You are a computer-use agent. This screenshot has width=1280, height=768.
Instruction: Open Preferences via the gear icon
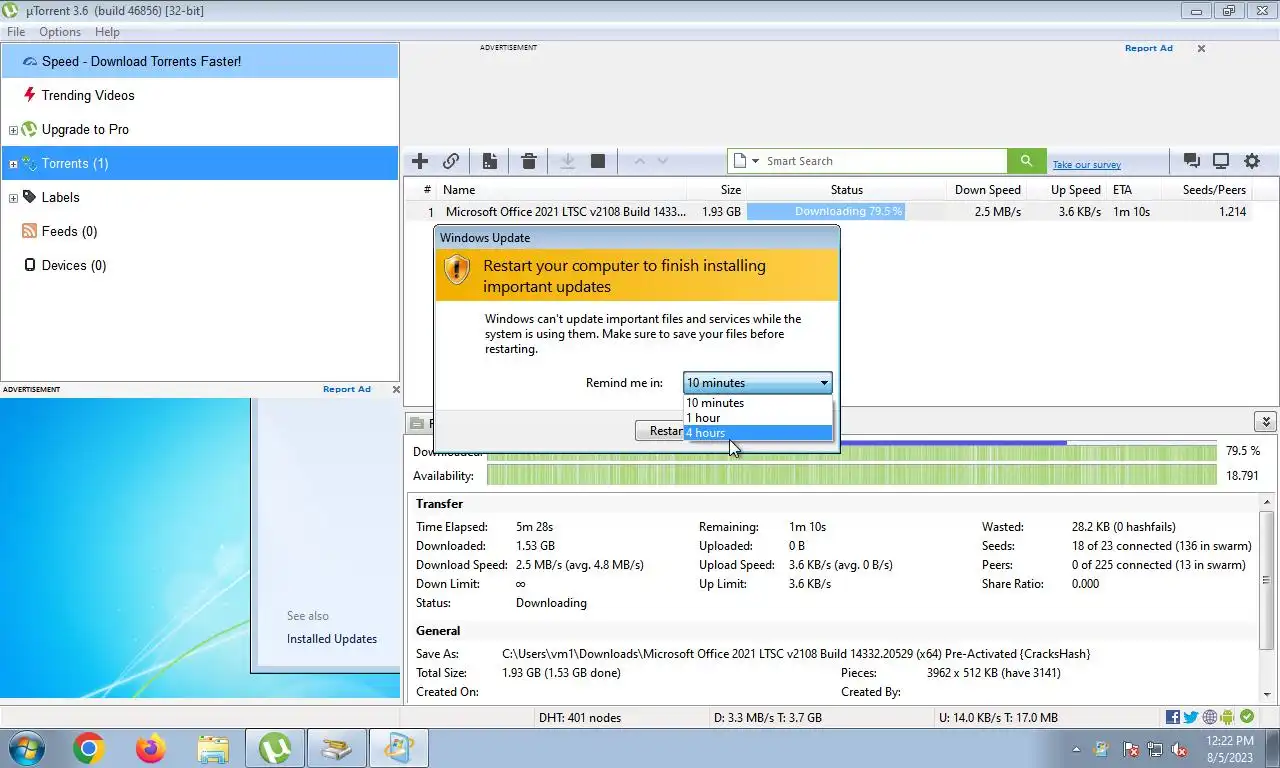click(x=1252, y=161)
